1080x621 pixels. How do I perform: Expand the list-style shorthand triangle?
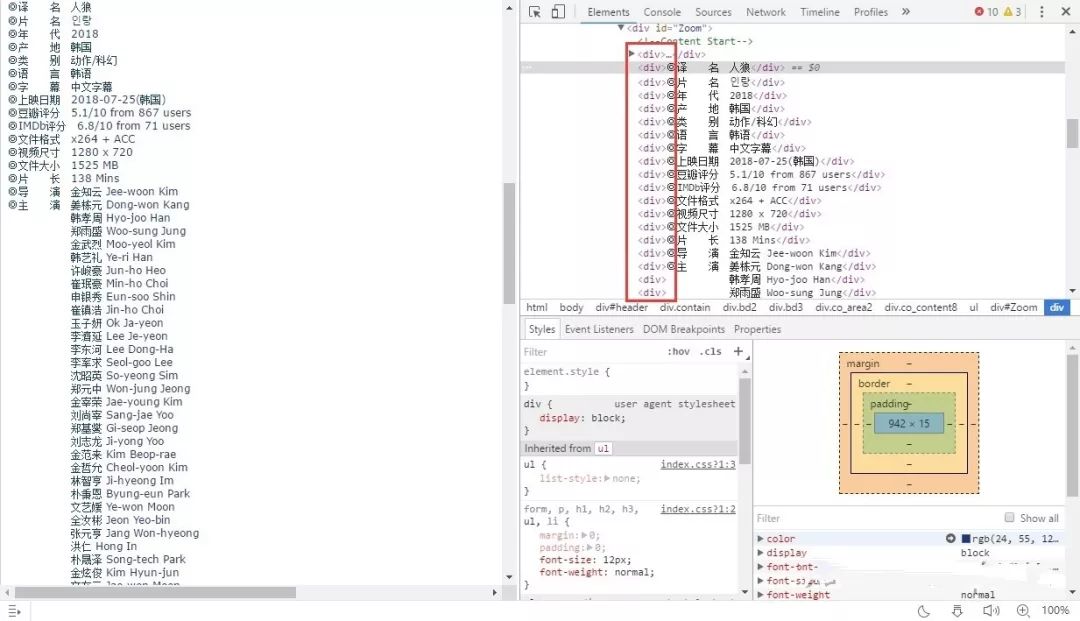(607, 478)
